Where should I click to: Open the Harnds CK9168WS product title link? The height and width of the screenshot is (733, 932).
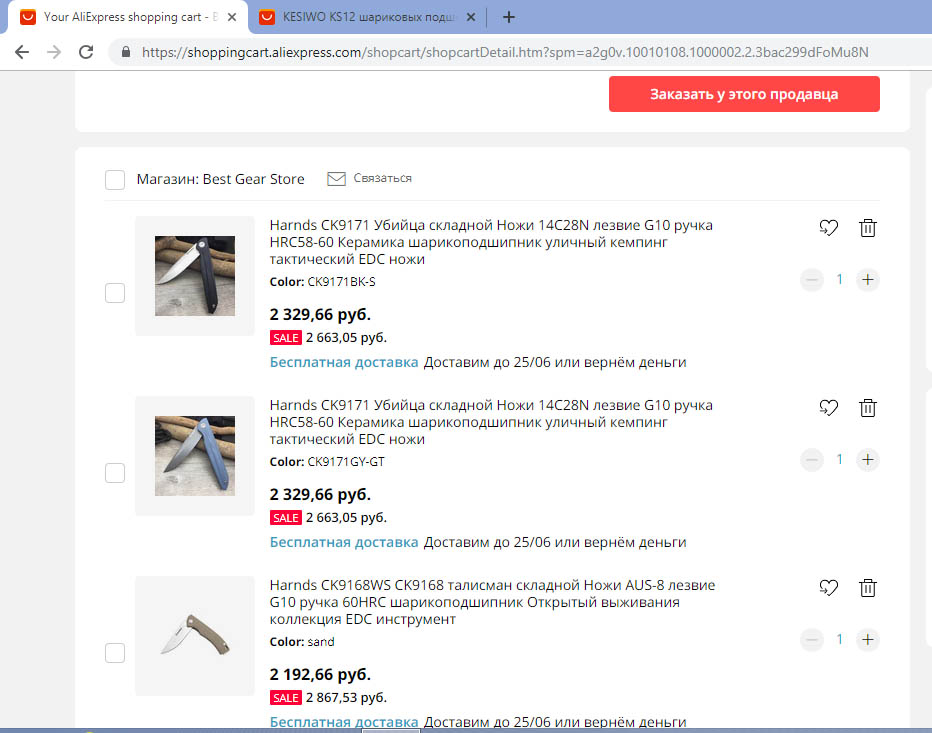click(x=492, y=602)
